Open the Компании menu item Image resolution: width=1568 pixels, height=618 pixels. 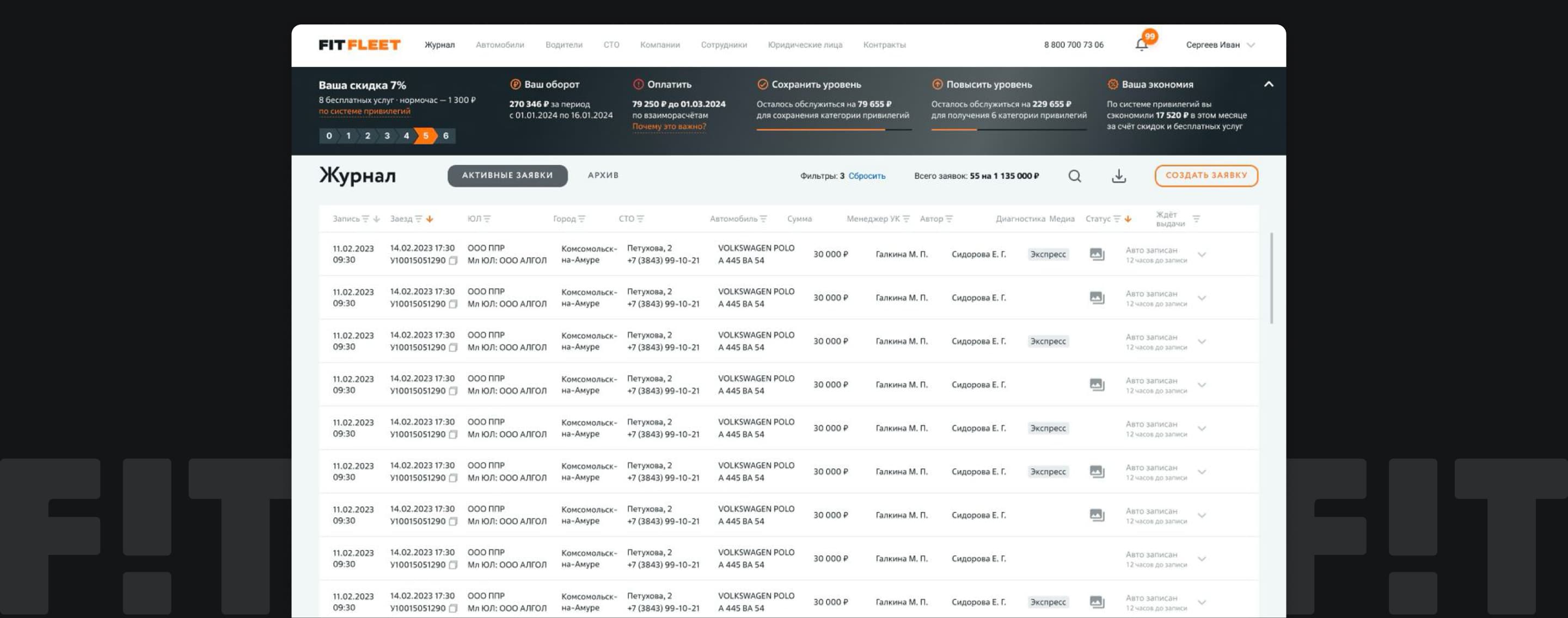point(660,45)
